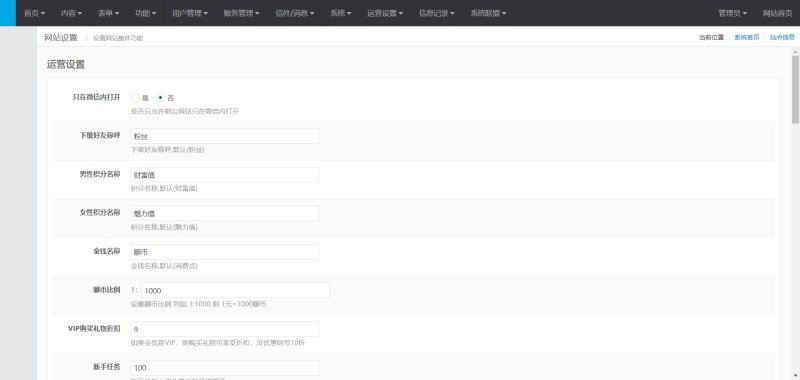Select the 是 radio for 只在微信内打开
This screenshot has height=380, width=800.
pos(135,97)
